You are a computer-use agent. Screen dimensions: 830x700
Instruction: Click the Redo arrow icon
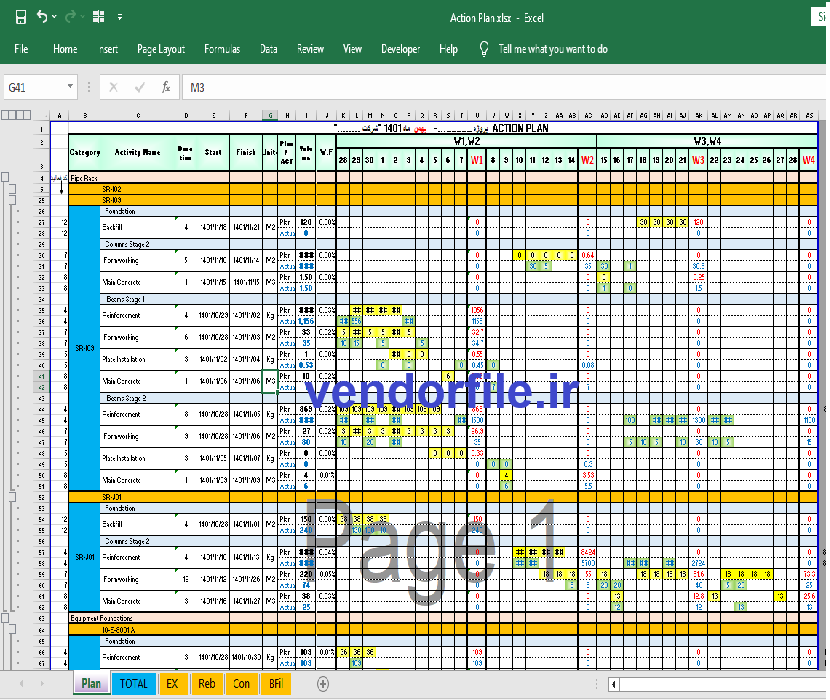[x=70, y=17]
